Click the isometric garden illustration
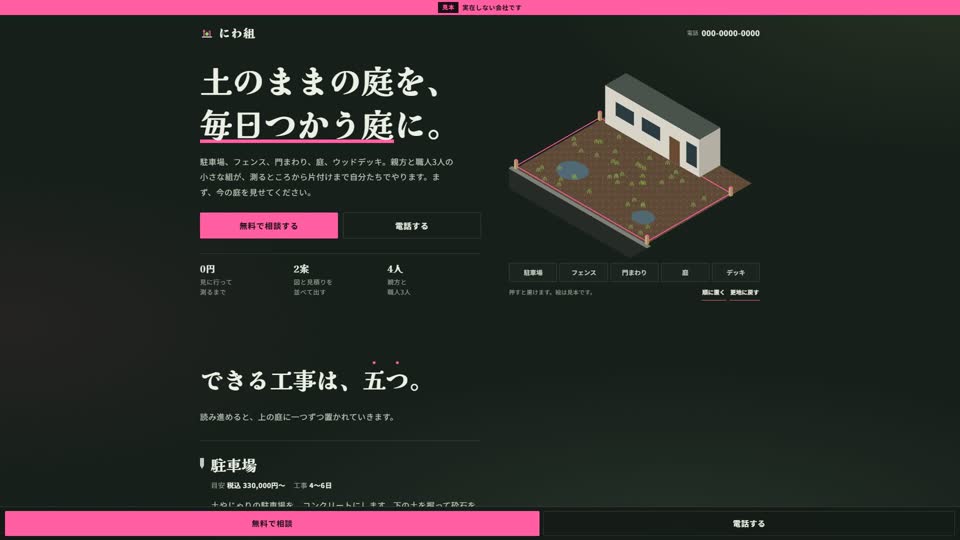 (x=630, y=165)
